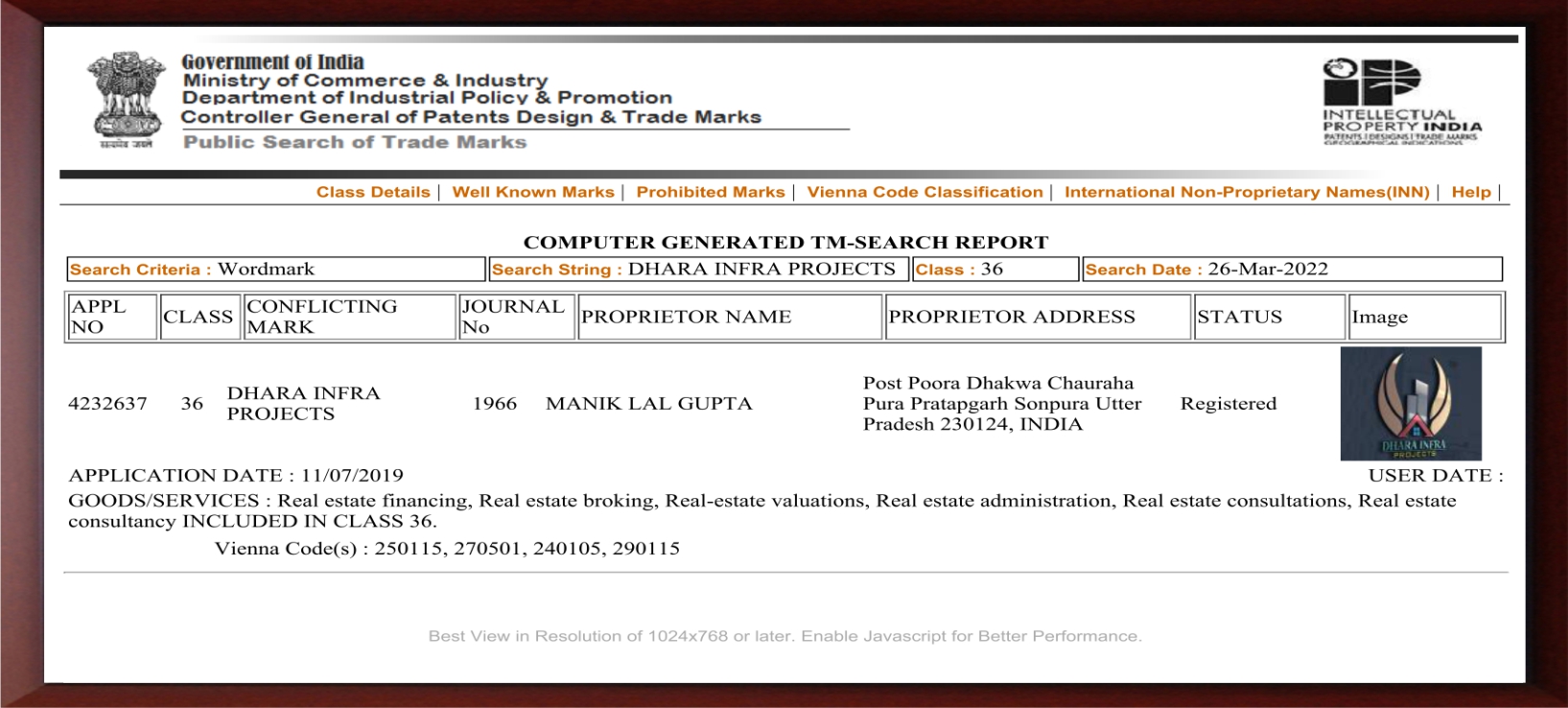Open the Class Details link
The width and height of the screenshot is (1568, 708).
[373, 192]
